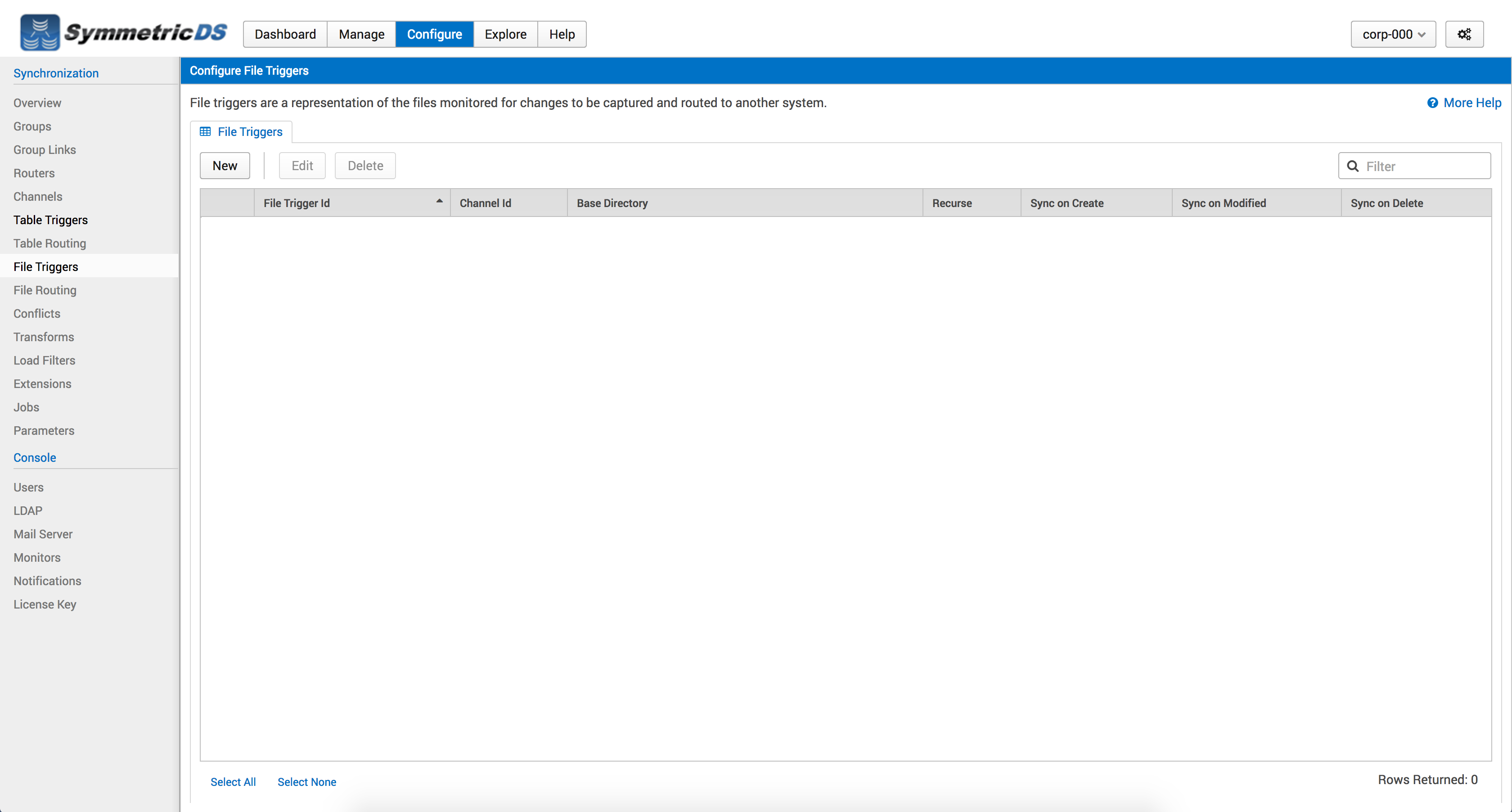Toggle File Trigger Id sort arrow
Screen dimensions: 1512x812
[439, 201]
